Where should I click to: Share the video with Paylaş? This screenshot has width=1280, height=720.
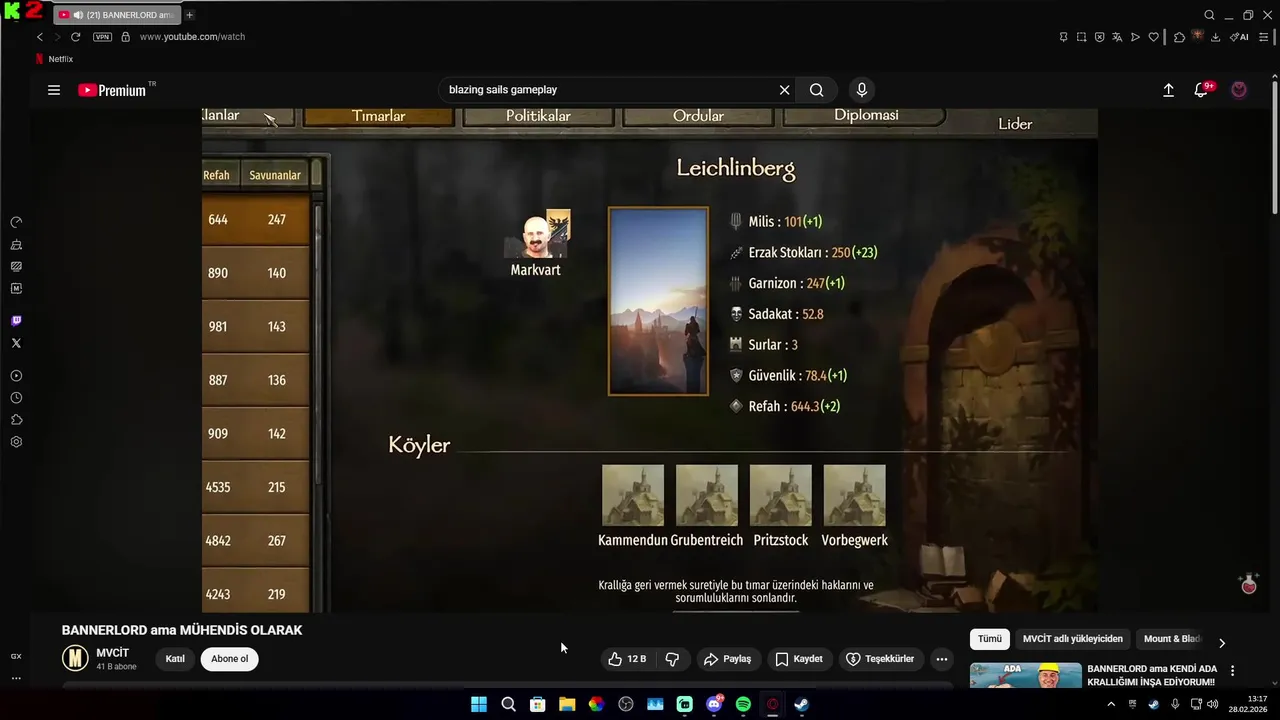(x=728, y=659)
